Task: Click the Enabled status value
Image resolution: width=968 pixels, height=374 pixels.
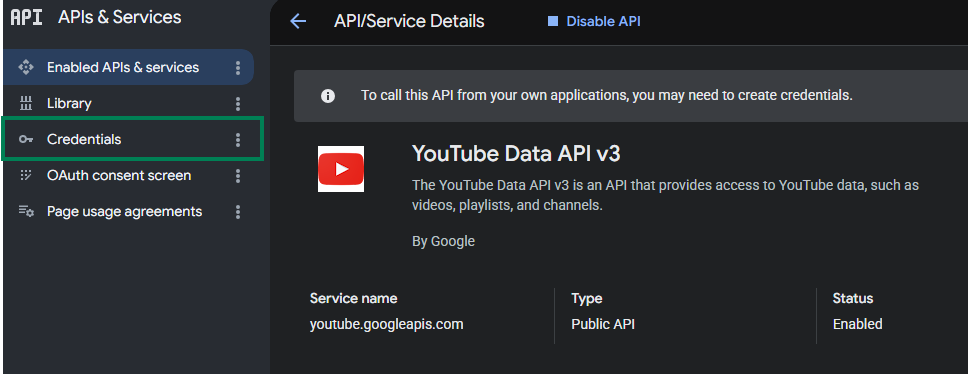Action: [857, 324]
